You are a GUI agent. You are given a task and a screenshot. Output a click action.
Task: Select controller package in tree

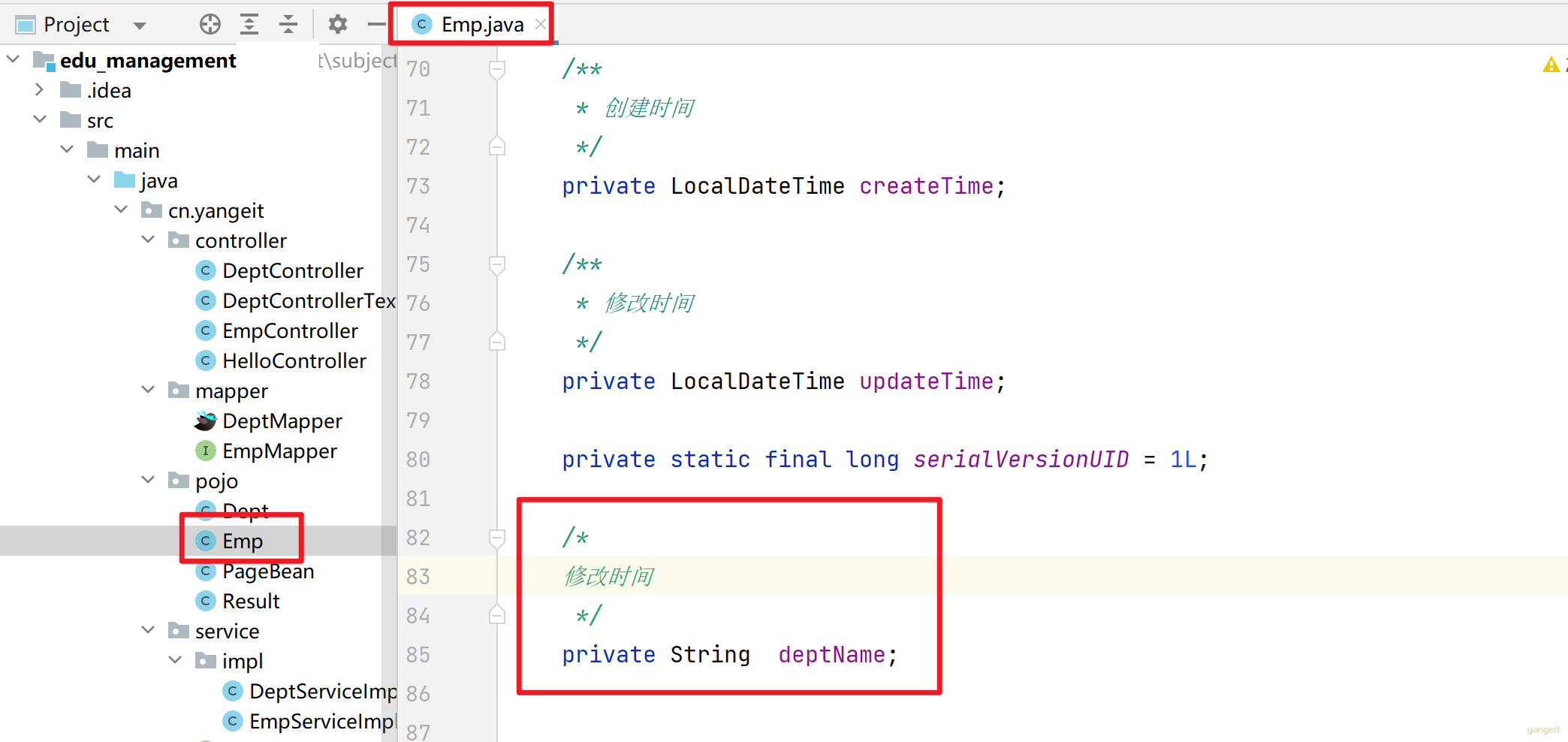[x=240, y=240]
